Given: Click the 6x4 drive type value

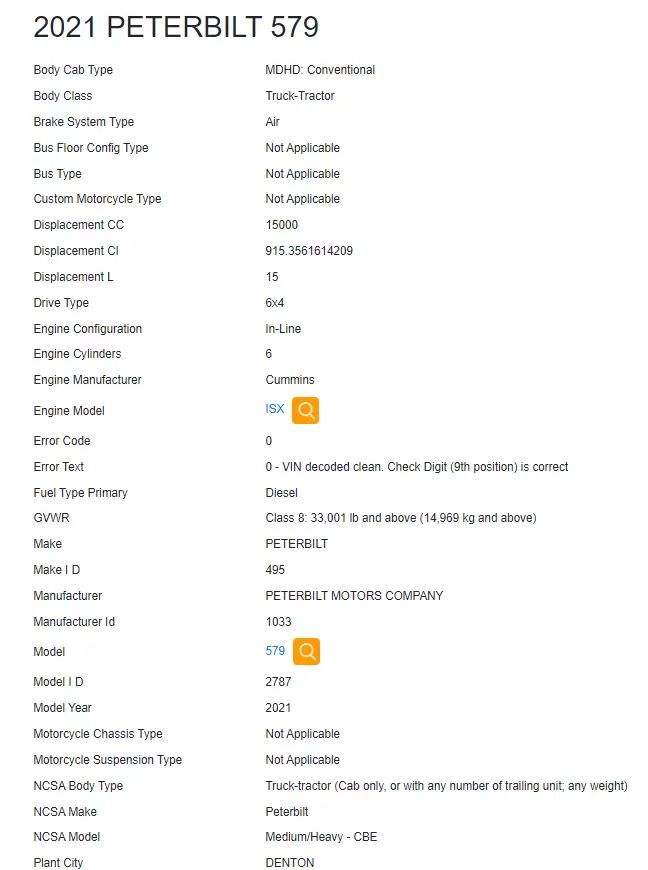Looking at the screenshot, I should 275,303.
